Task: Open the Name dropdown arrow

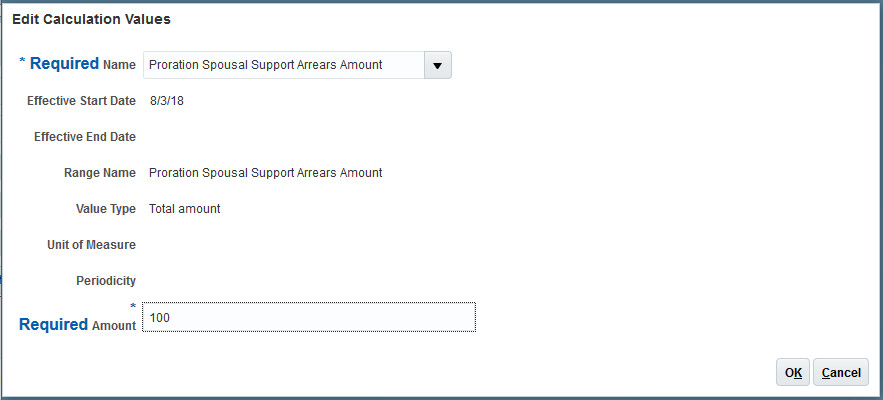Action: point(437,65)
